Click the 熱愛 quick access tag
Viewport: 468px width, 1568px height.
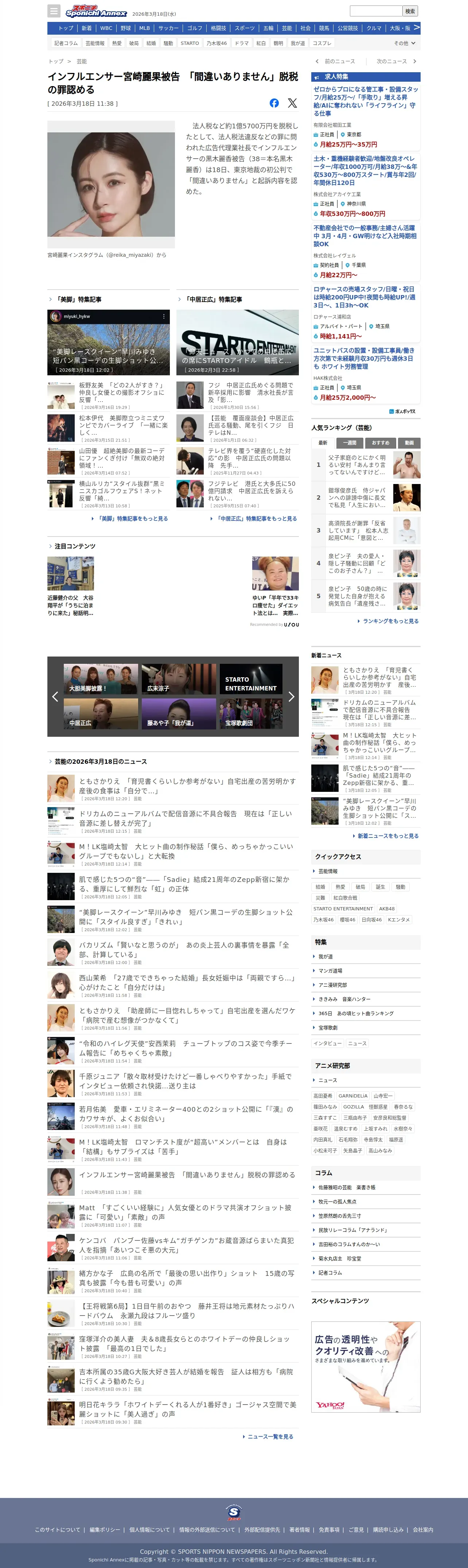[x=340, y=887]
